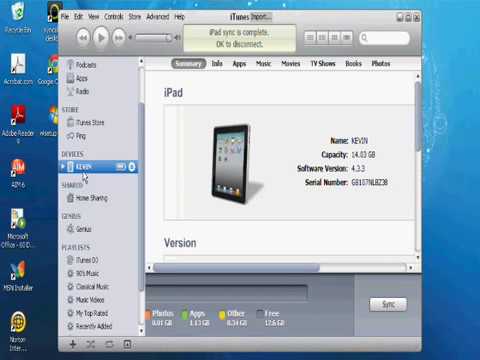Toggle the shuffle icon at bottom
Image resolution: width=480 pixels, height=360 pixels.
[91, 344]
